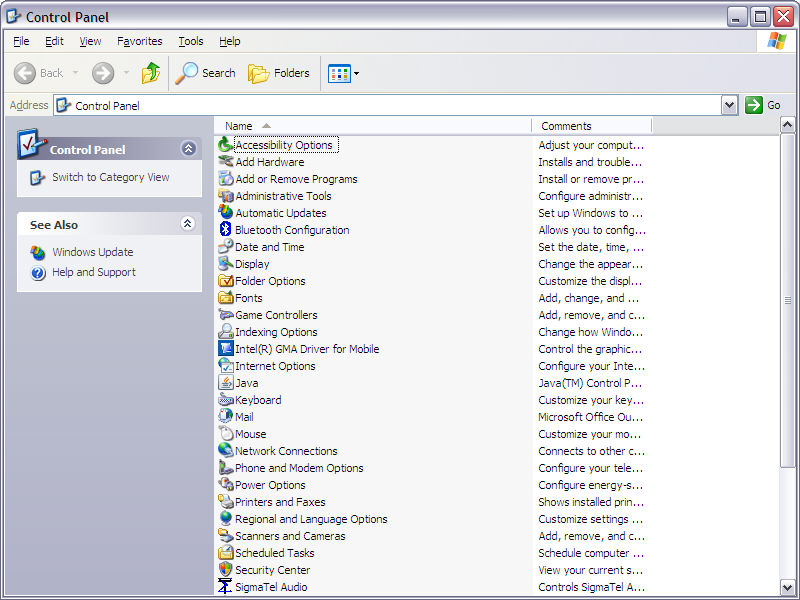Image resolution: width=800 pixels, height=600 pixels.
Task: Click the Search toolbar button
Action: [x=205, y=73]
